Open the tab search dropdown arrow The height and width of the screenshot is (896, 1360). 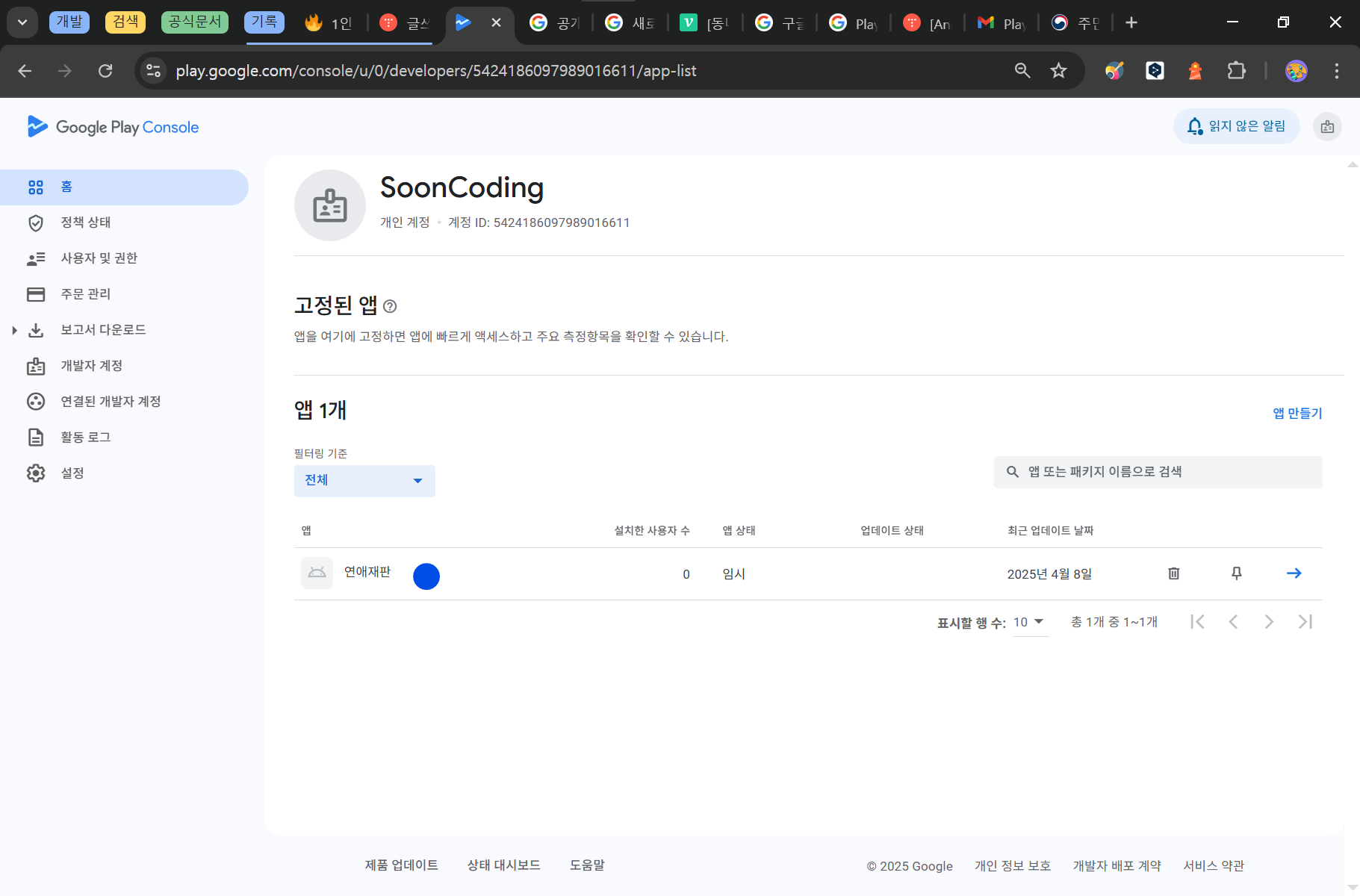pyautogui.click(x=22, y=22)
